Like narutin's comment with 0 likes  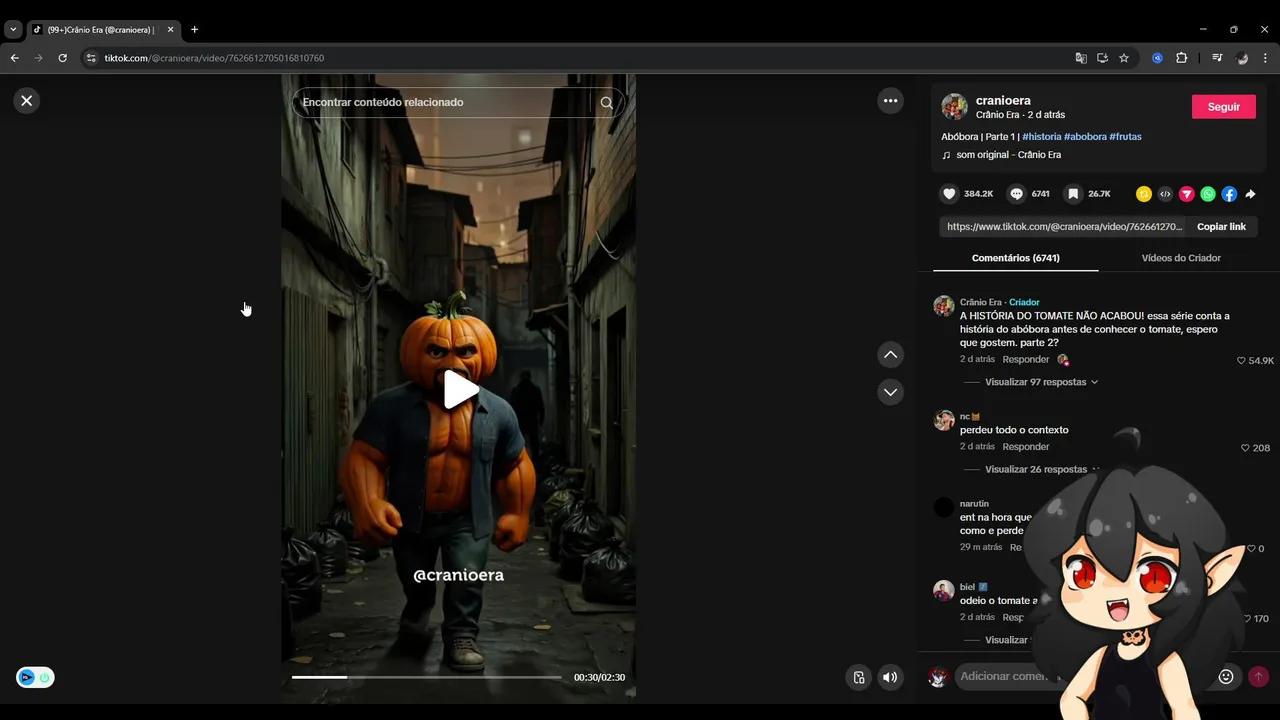click(1250, 548)
